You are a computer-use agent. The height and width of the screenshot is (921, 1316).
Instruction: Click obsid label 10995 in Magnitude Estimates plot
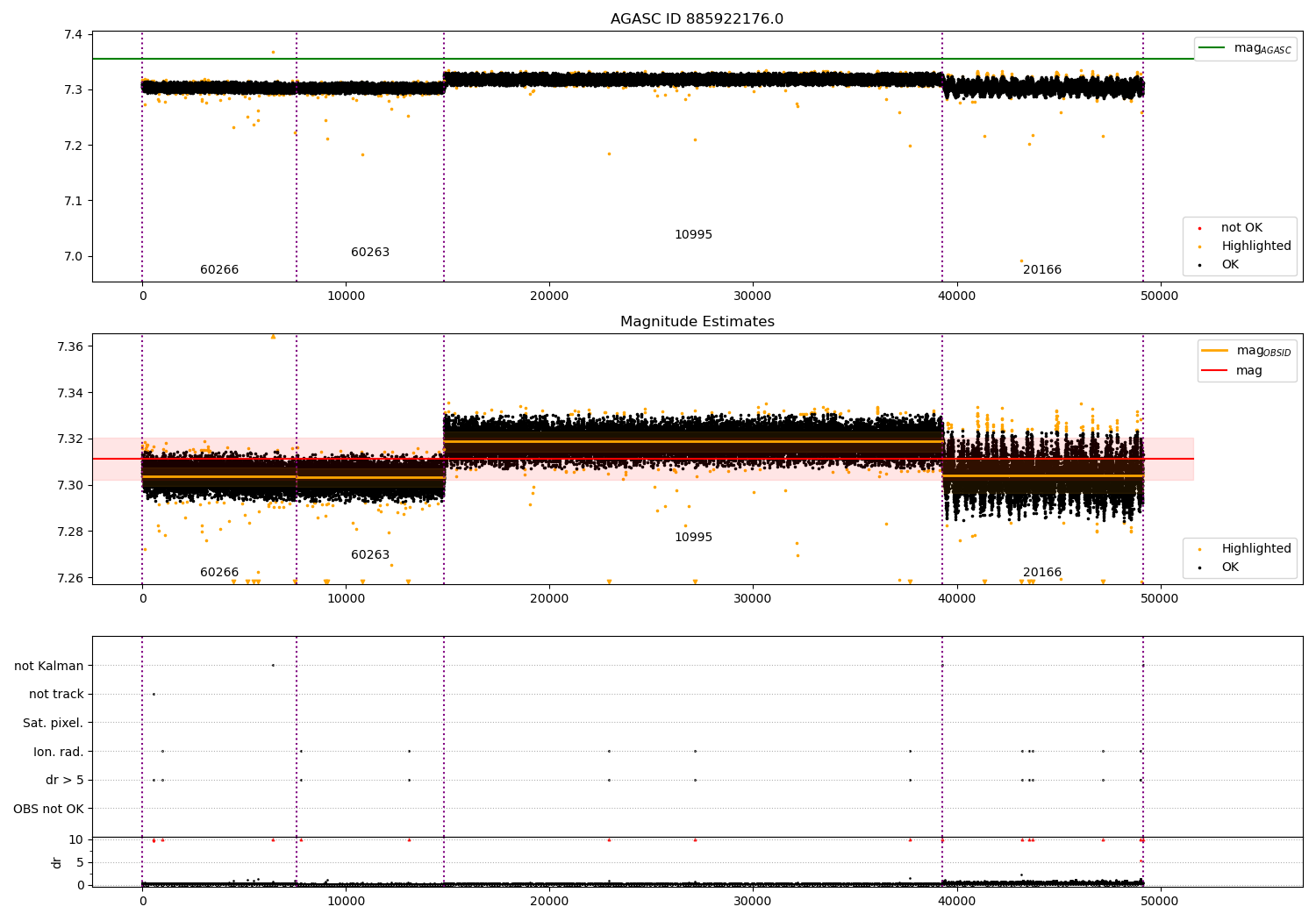point(693,538)
